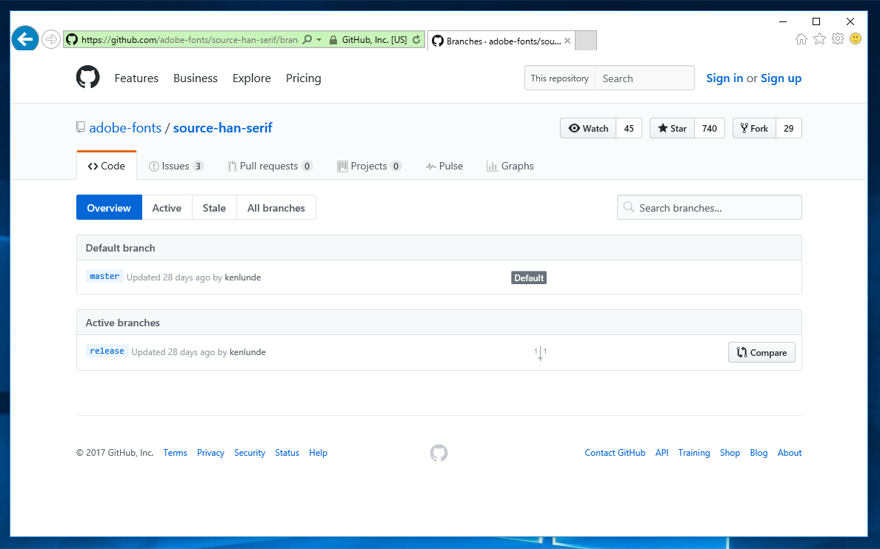This screenshot has width=880, height=549.
Task: Switch to the Issues tab
Action: (176, 166)
